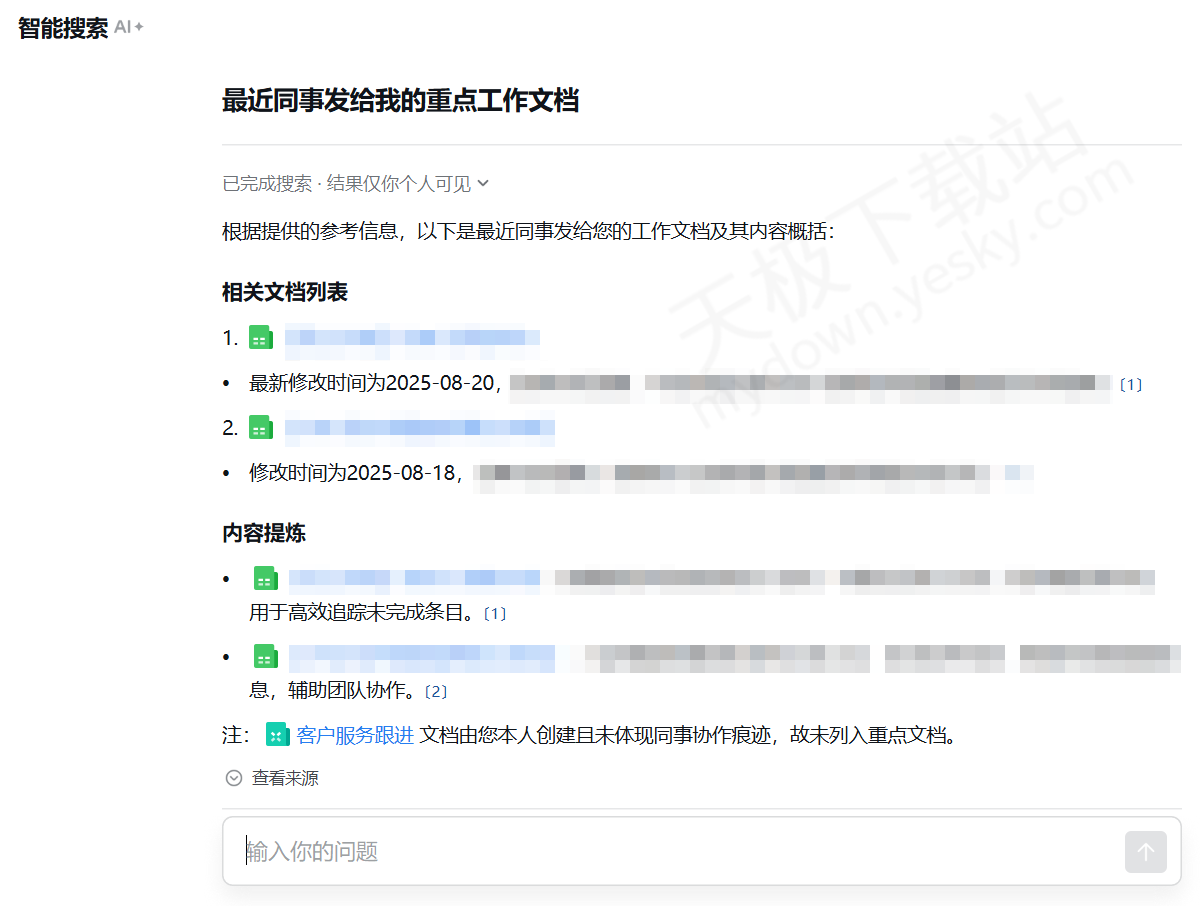Open the 客户服务跟进 document link
The image size is (1200, 906).
tap(355, 735)
